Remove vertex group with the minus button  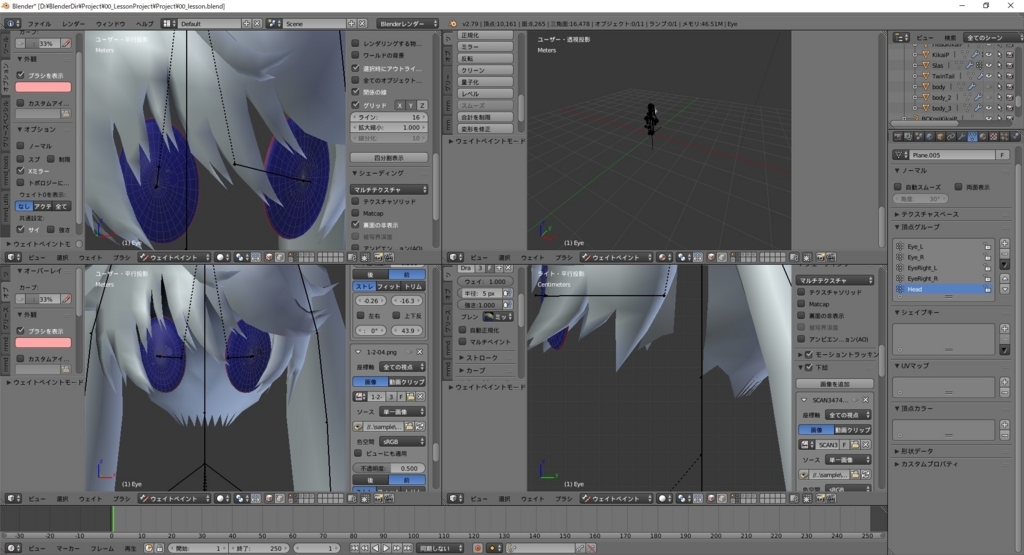click(1004, 254)
